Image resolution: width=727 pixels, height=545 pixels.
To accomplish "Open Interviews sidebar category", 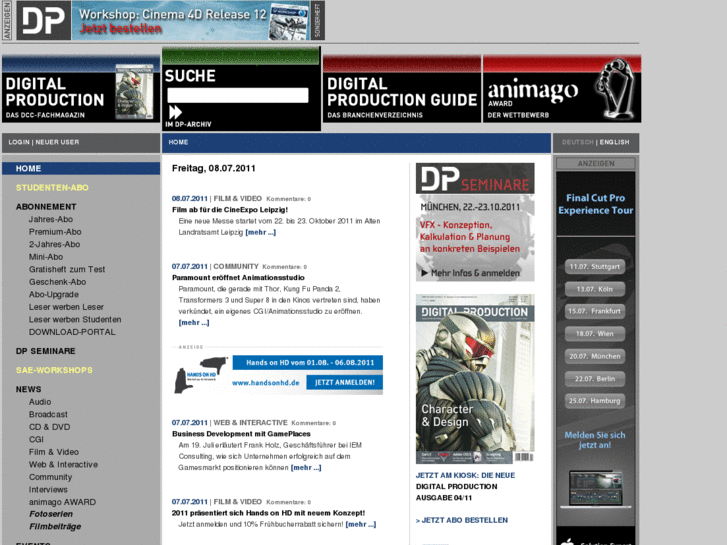I will pyautogui.click(x=48, y=489).
